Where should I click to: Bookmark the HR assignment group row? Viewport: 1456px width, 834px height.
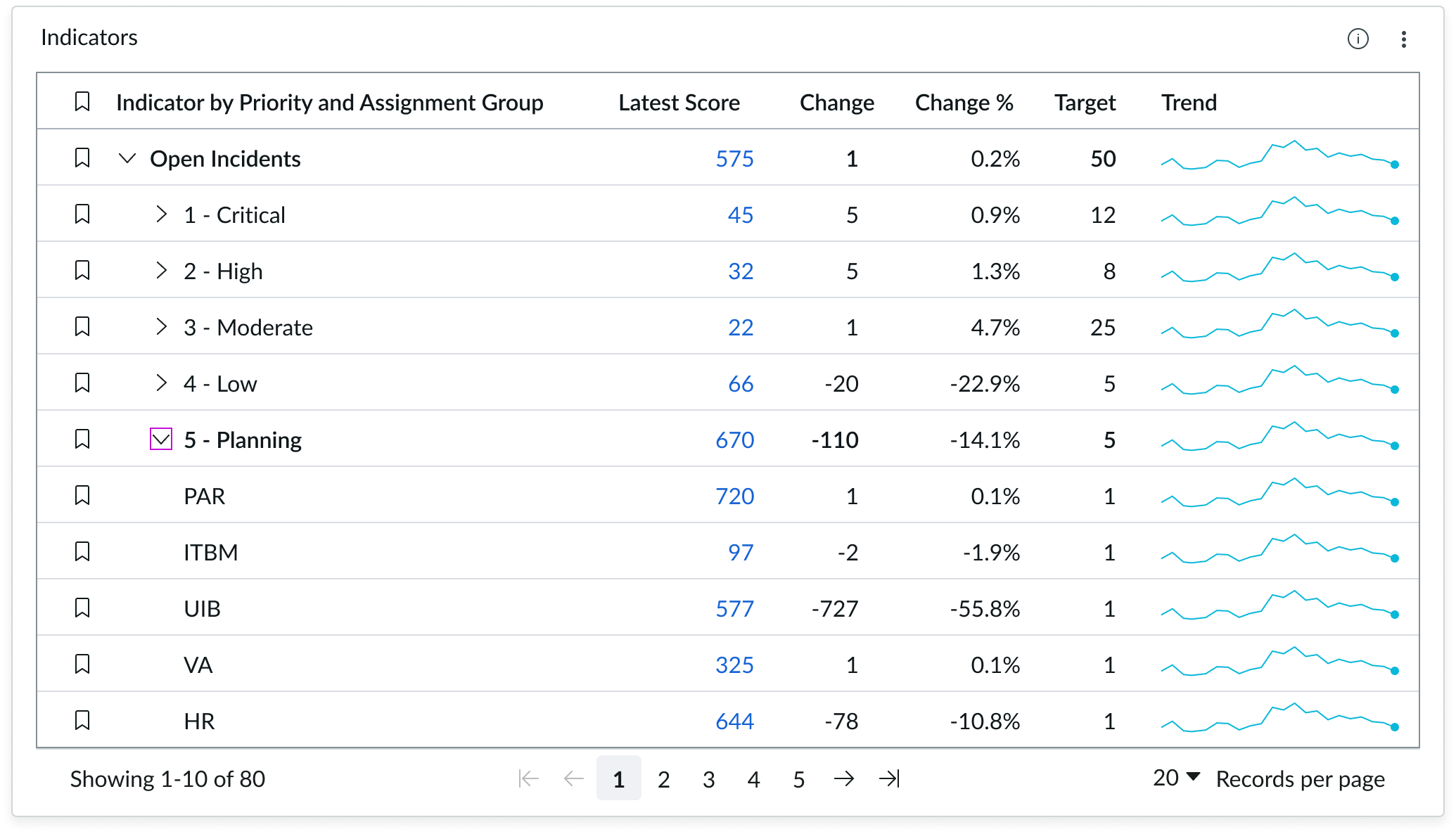tap(82, 720)
